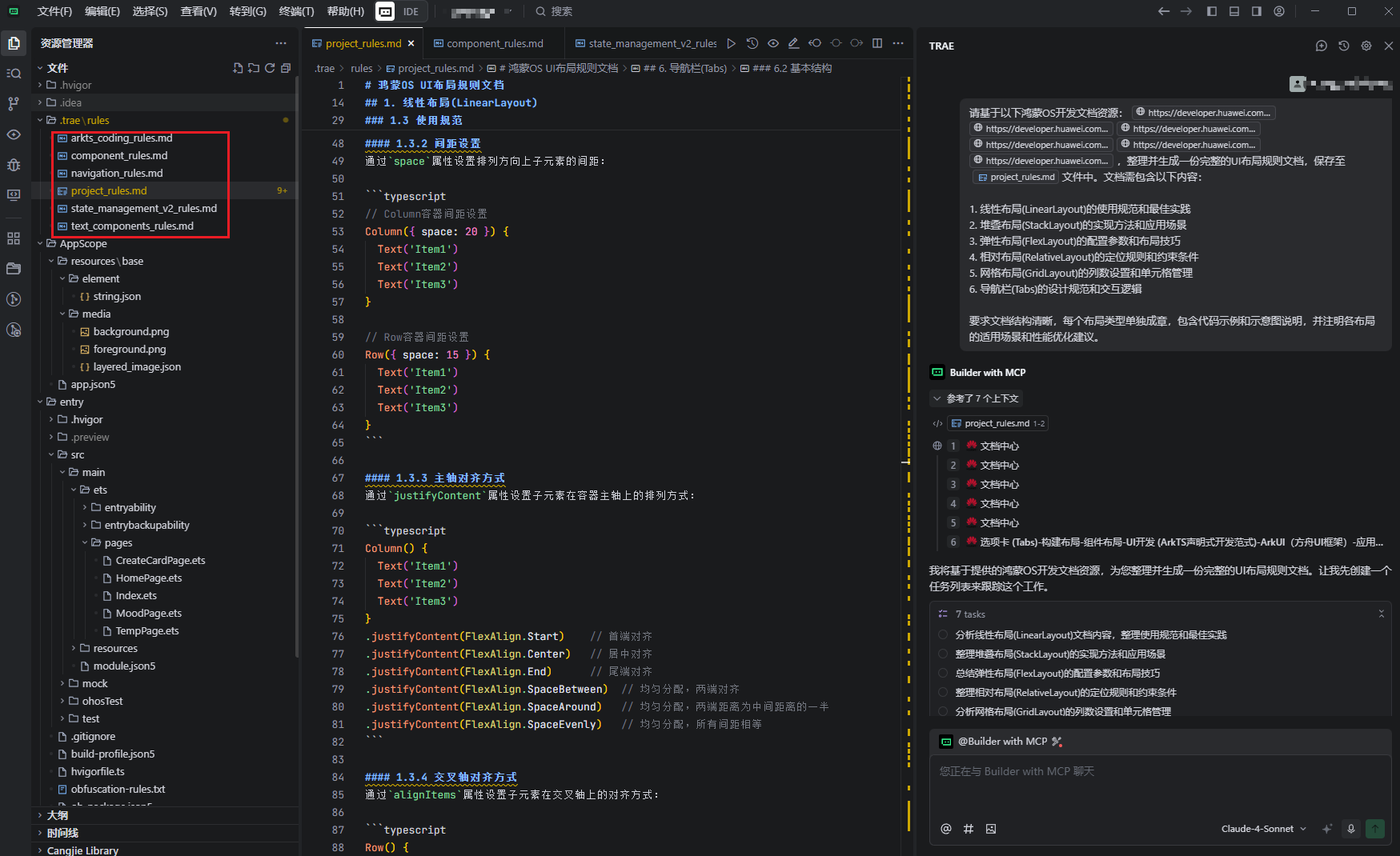Click the run icon in editor toolbar
The height and width of the screenshot is (856, 1400).
731,43
